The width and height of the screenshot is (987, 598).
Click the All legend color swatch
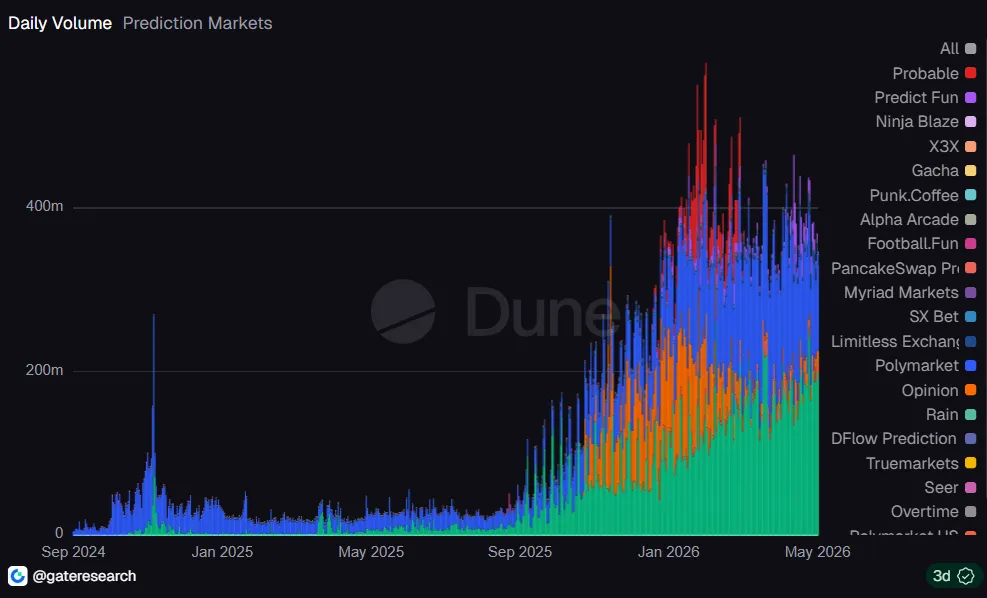click(x=970, y=48)
